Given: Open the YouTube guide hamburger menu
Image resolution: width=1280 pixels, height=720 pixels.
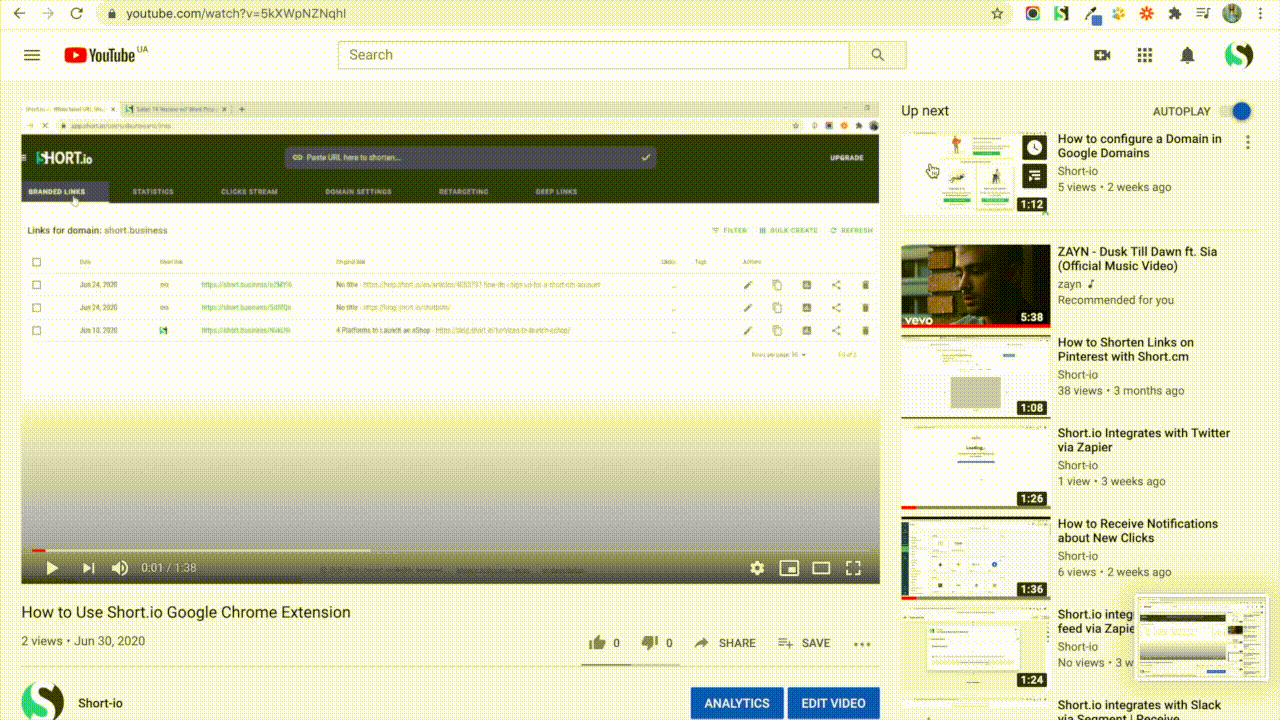Looking at the screenshot, I should point(32,55).
